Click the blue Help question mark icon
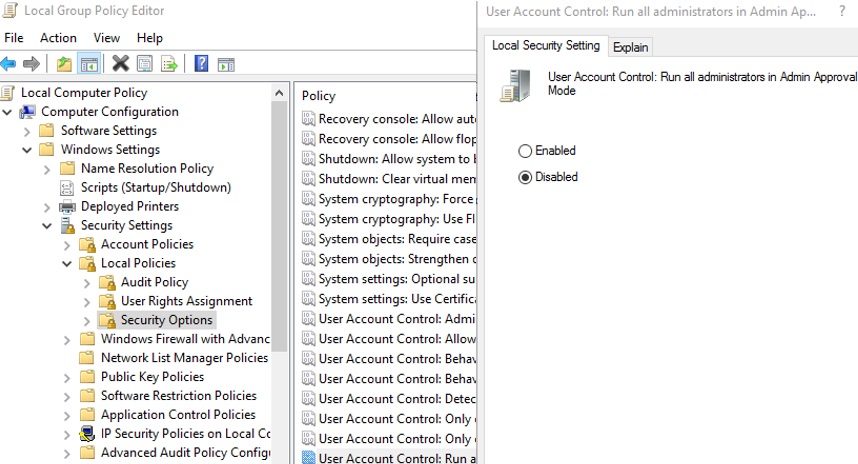The image size is (858, 464). (x=201, y=64)
